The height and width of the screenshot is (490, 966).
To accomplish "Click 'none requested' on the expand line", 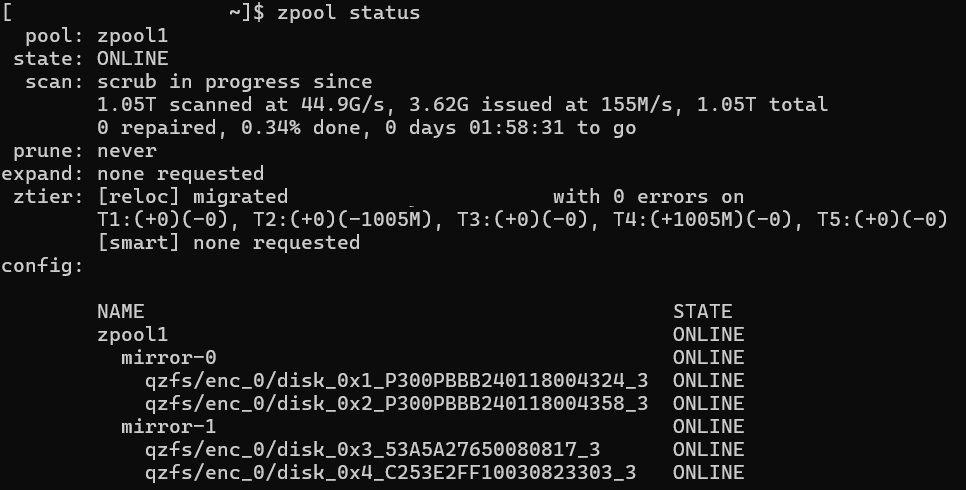I will pyautogui.click(x=180, y=173).
